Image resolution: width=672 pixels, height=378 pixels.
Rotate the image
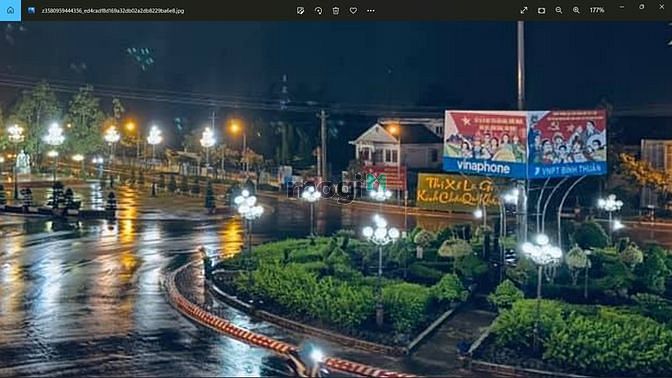pyautogui.click(x=318, y=10)
